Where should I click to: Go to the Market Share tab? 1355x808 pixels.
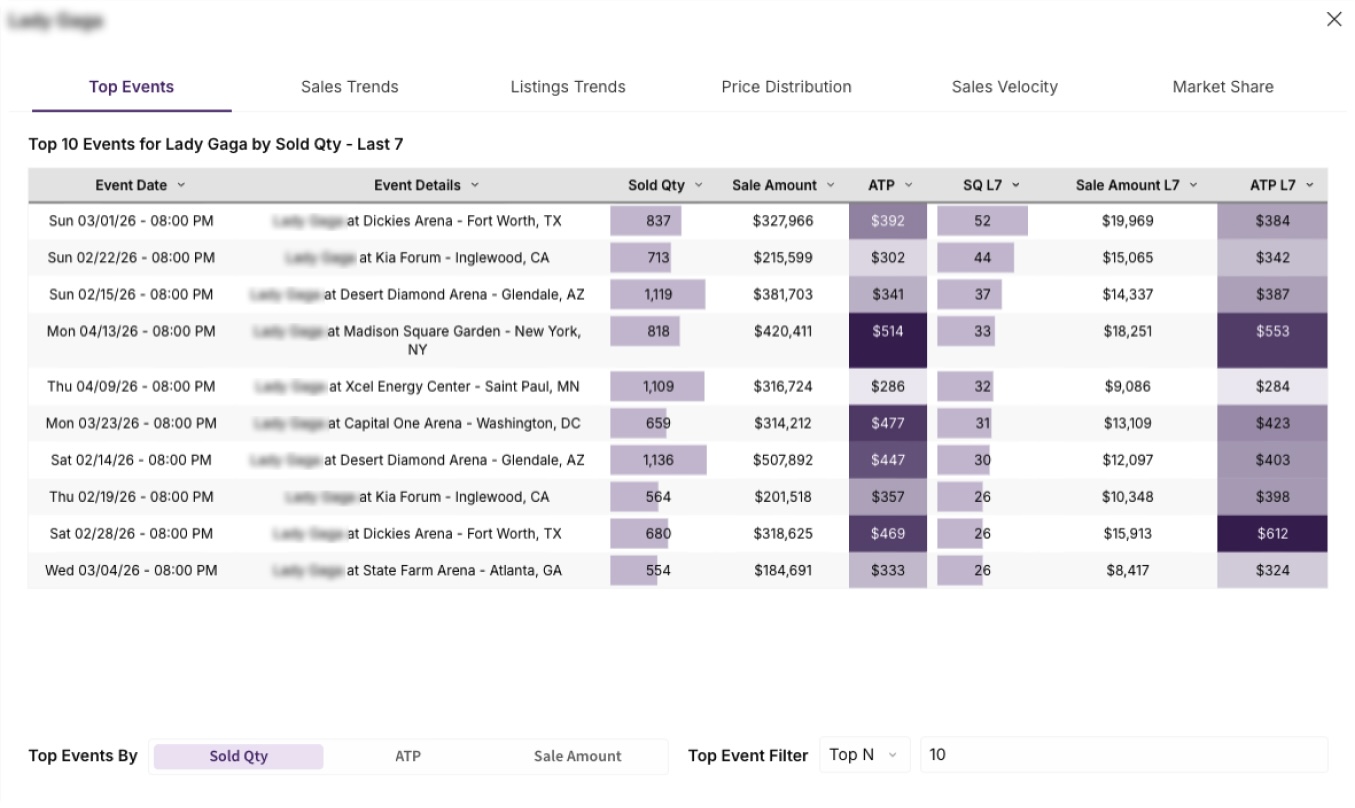tap(1222, 87)
